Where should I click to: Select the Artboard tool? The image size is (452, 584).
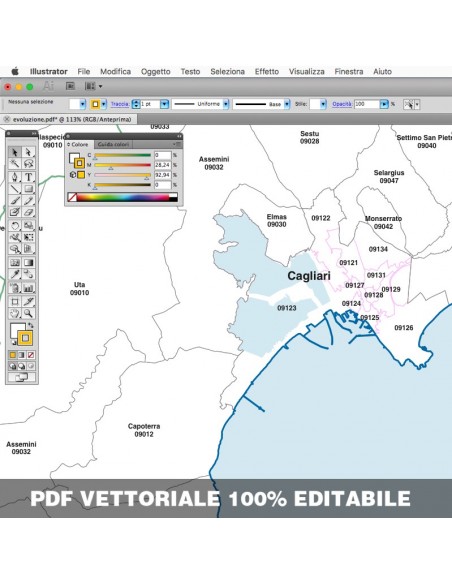tap(15, 301)
